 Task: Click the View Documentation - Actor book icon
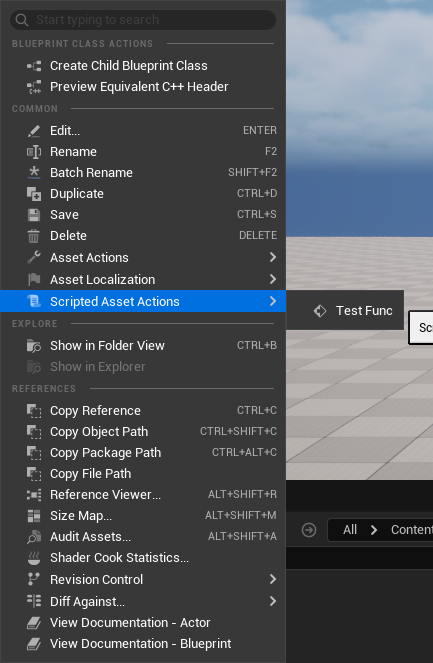click(34, 623)
